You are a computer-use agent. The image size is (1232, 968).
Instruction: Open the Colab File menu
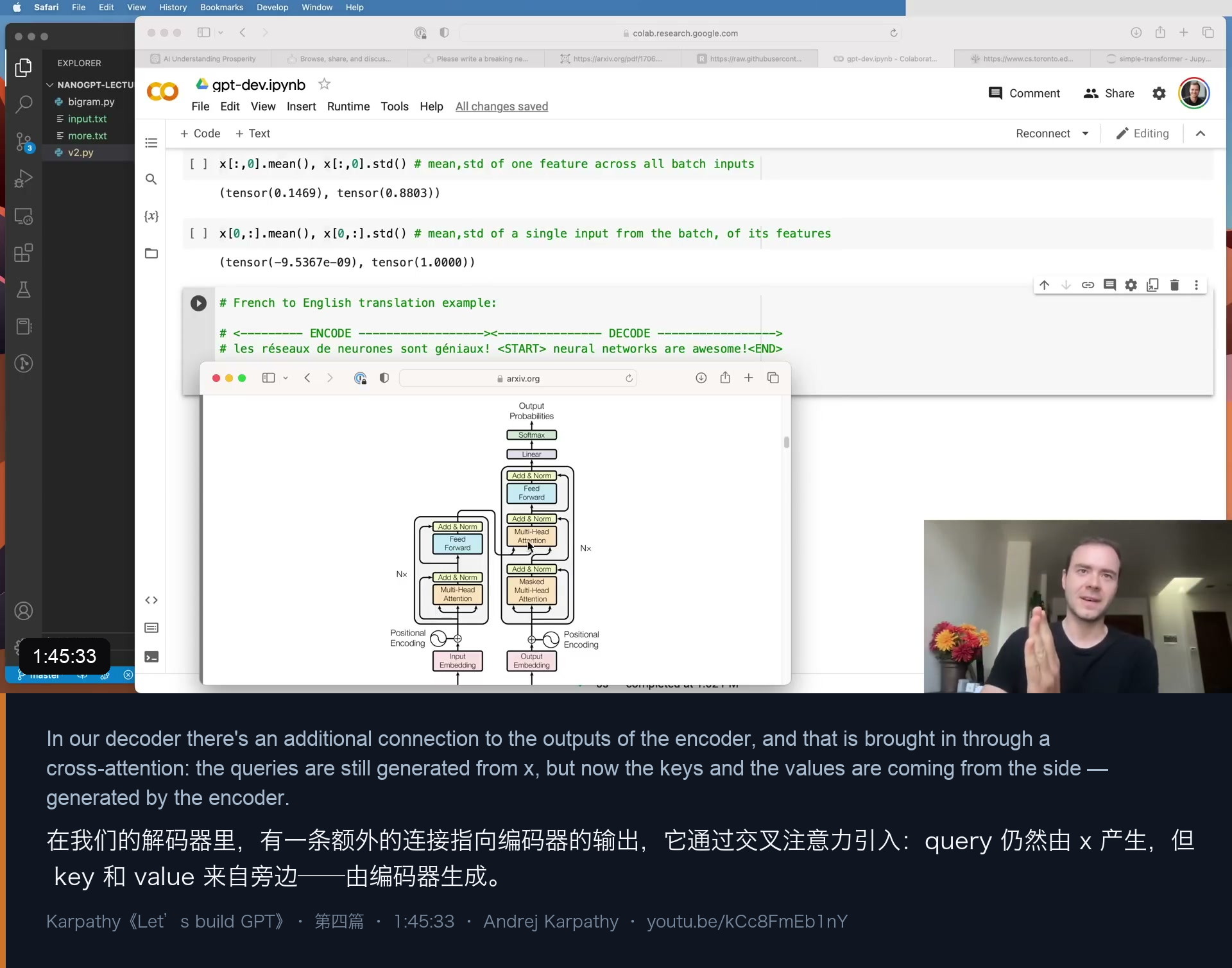coord(200,107)
